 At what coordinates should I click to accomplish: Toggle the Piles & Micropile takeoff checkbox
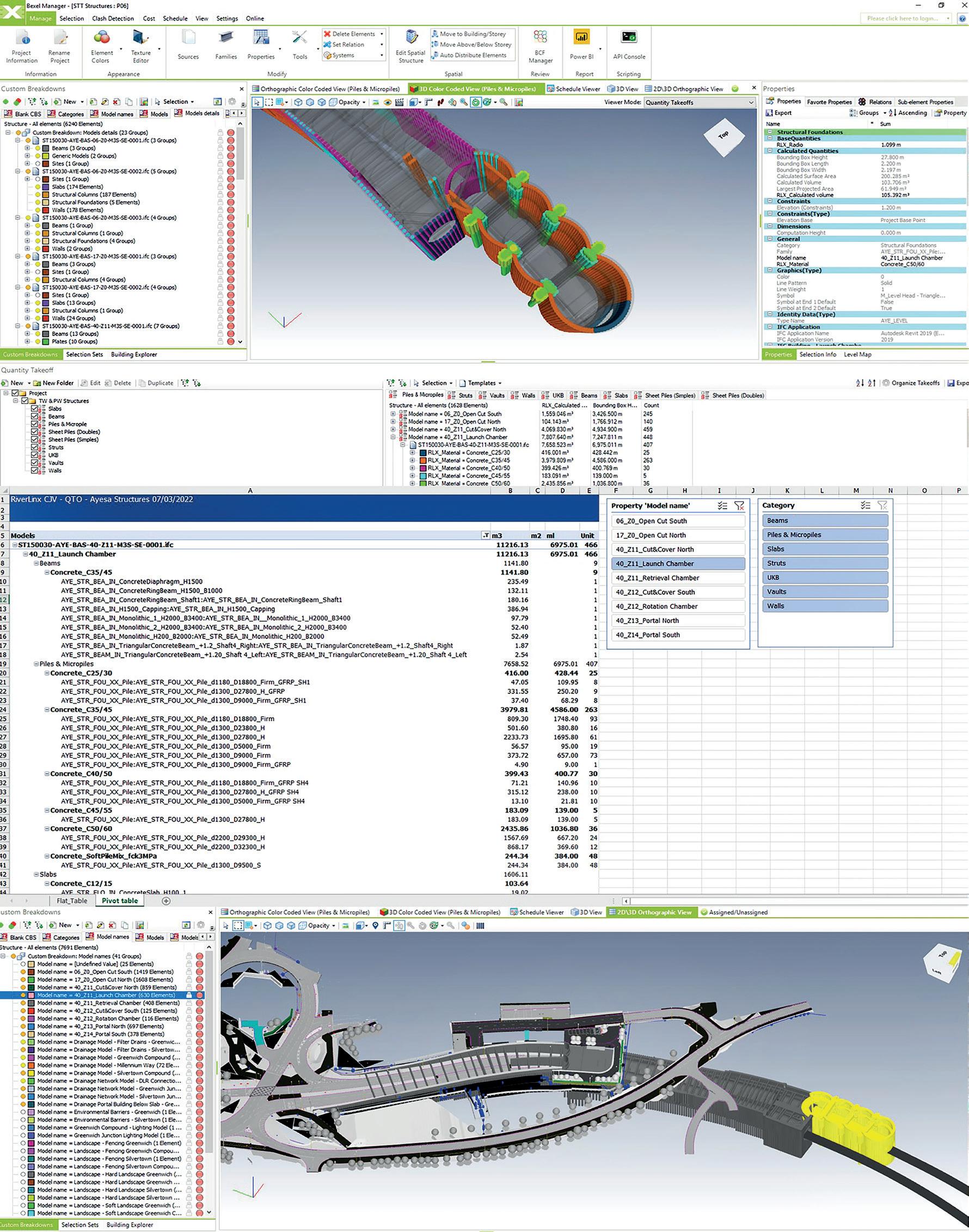tap(35, 424)
